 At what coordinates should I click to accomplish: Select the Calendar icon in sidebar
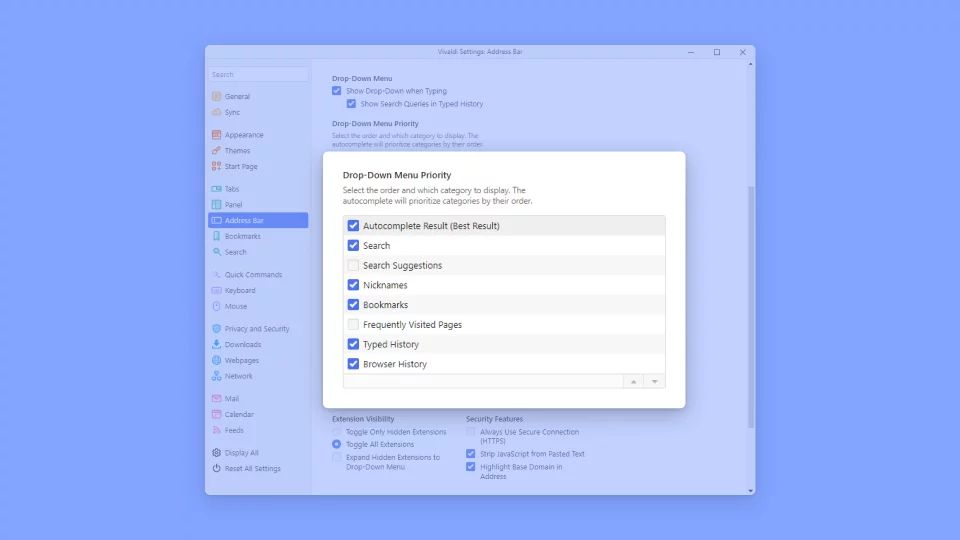point(216,415)
